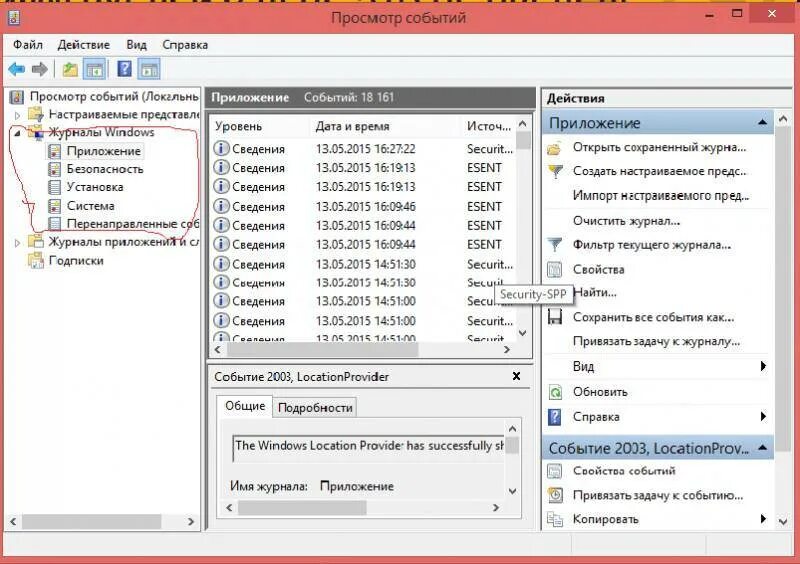
Task: Expand the Настраиваемые представления tree node
Action: click(x=17, y=114)
